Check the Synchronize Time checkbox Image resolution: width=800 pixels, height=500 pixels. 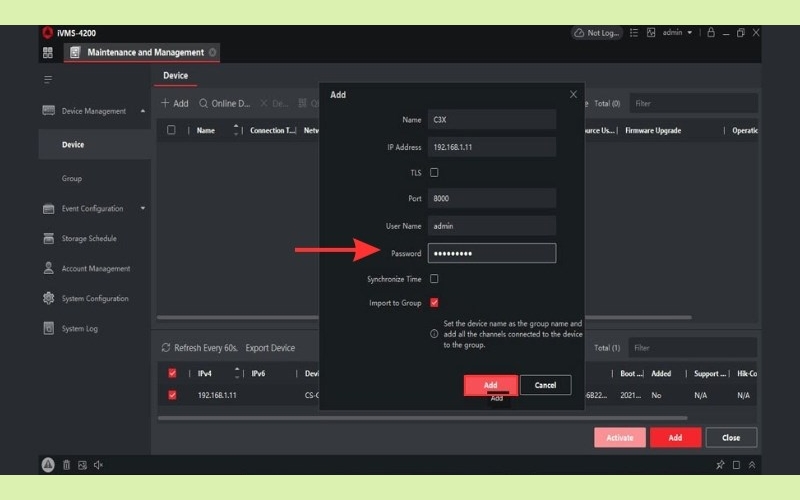pyautogui.click(x=434, y=279)
